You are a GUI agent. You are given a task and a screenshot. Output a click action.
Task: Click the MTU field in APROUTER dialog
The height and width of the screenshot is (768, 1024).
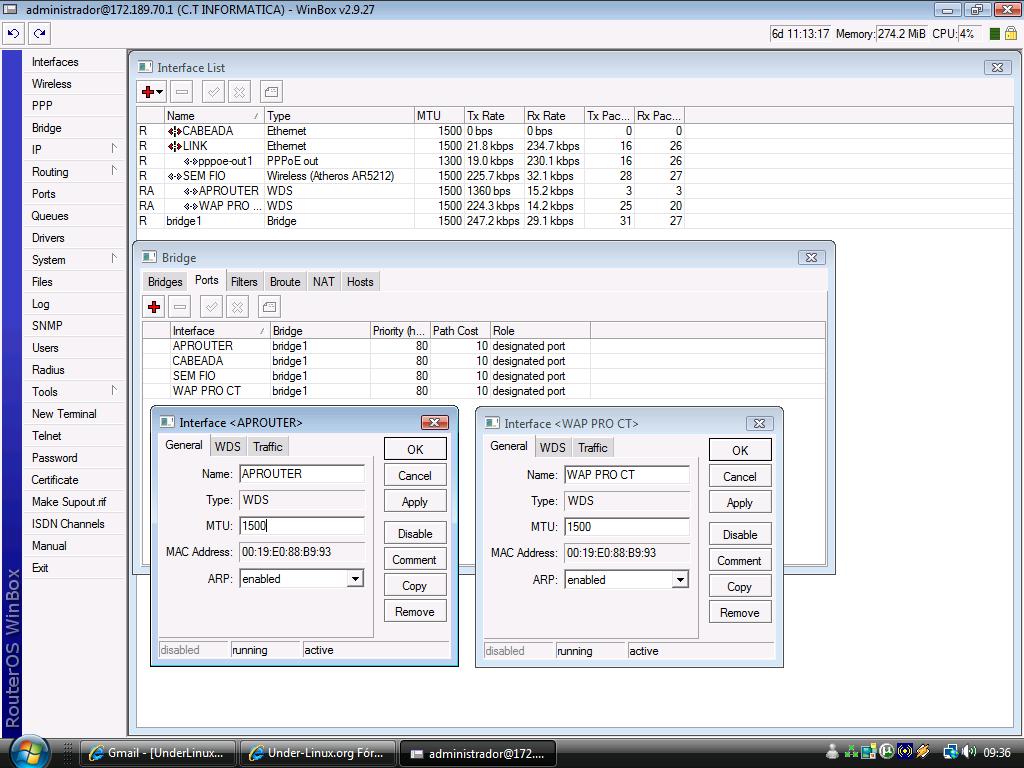(x=301, y=526)
